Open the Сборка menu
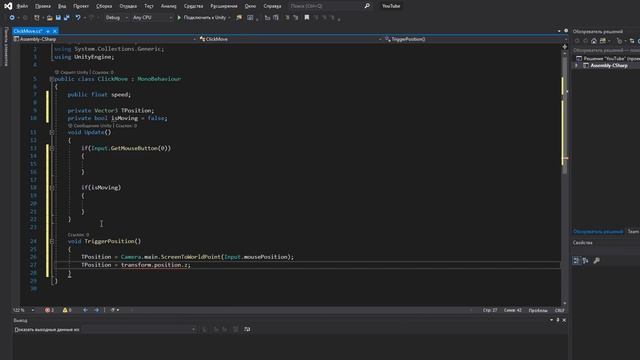 [104, 6]
